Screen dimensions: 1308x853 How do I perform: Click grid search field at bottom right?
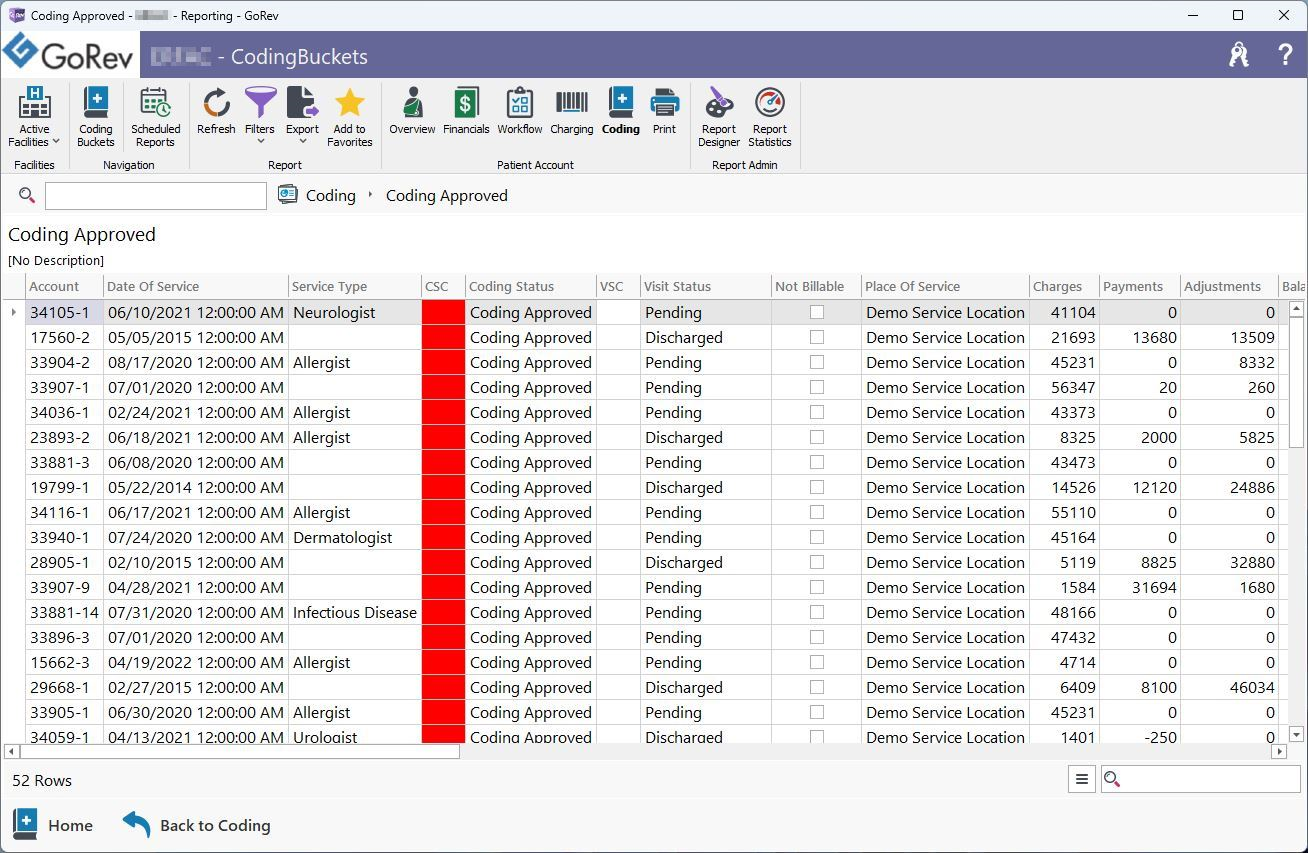[x=1200, y=780]
